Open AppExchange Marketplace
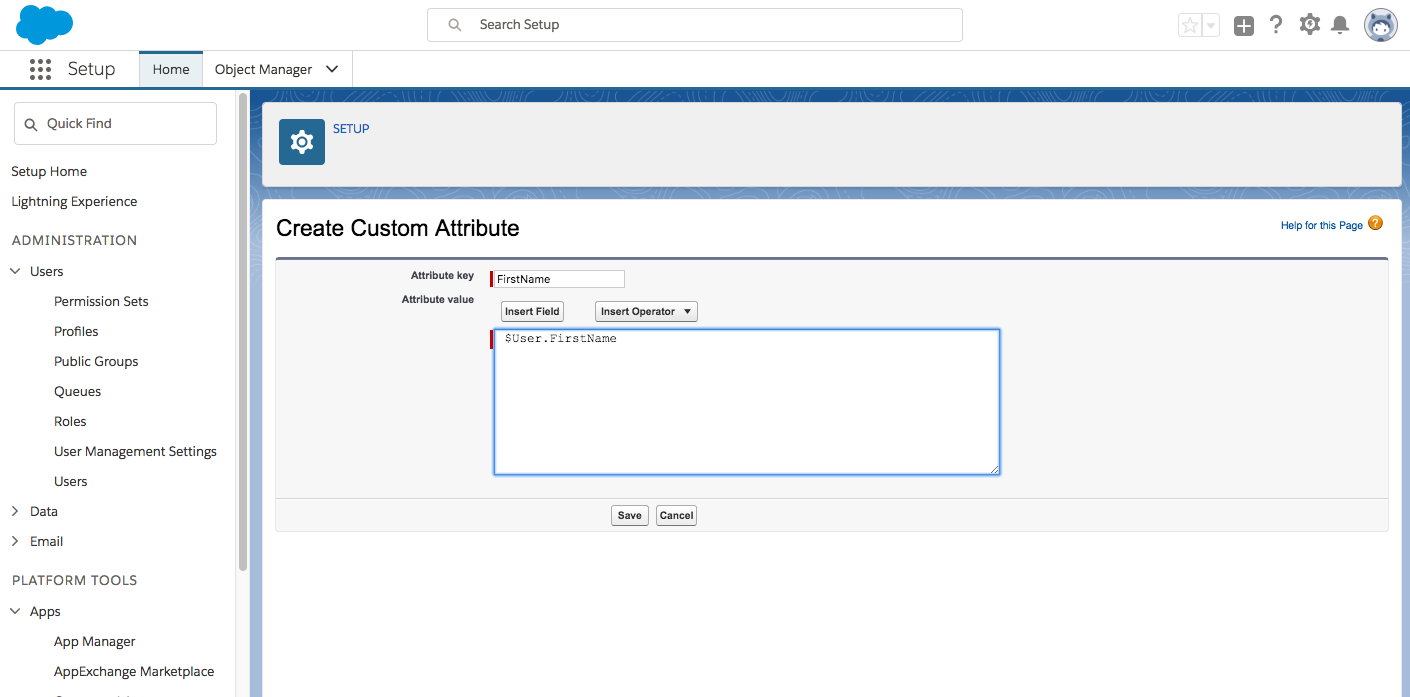The width and height of the screenshot is (1410, 697). pos(134,671)
